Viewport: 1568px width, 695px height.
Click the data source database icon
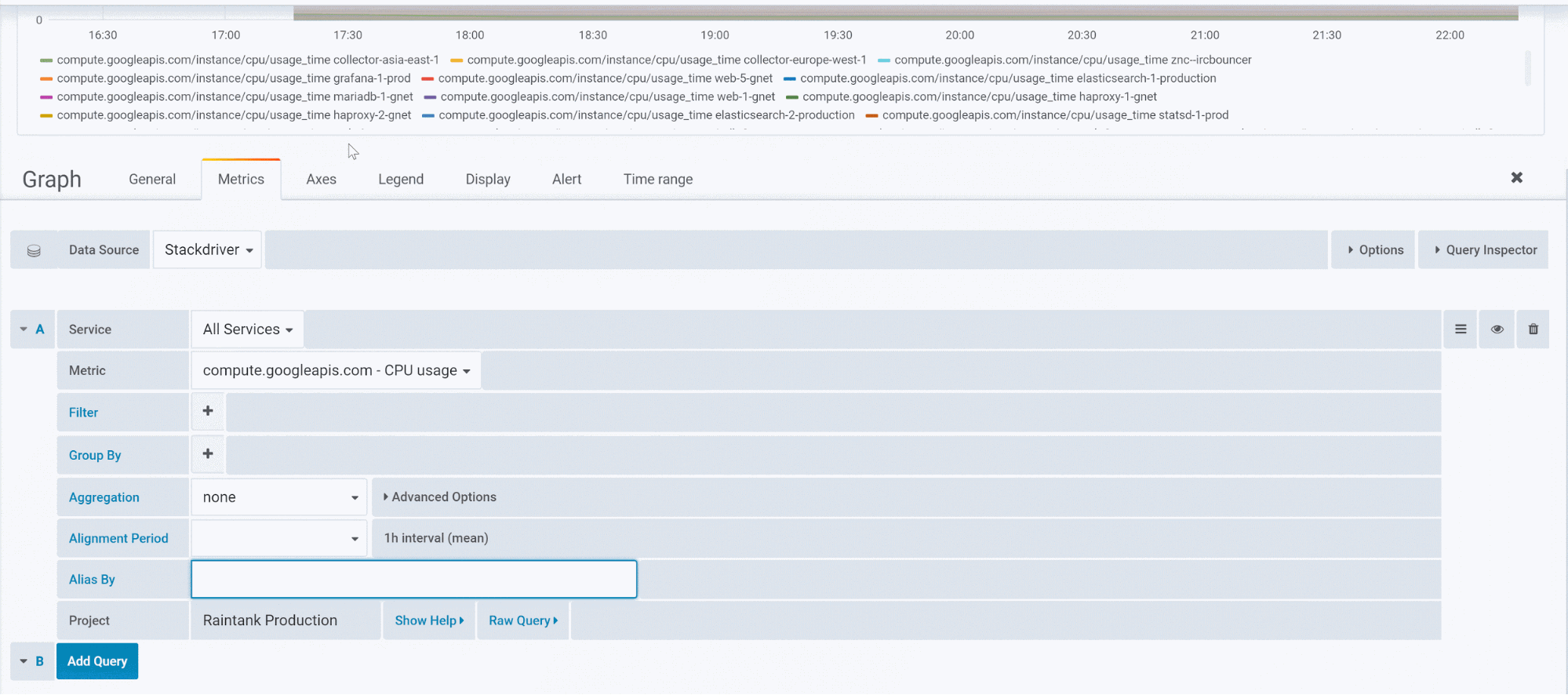[34, 250]
